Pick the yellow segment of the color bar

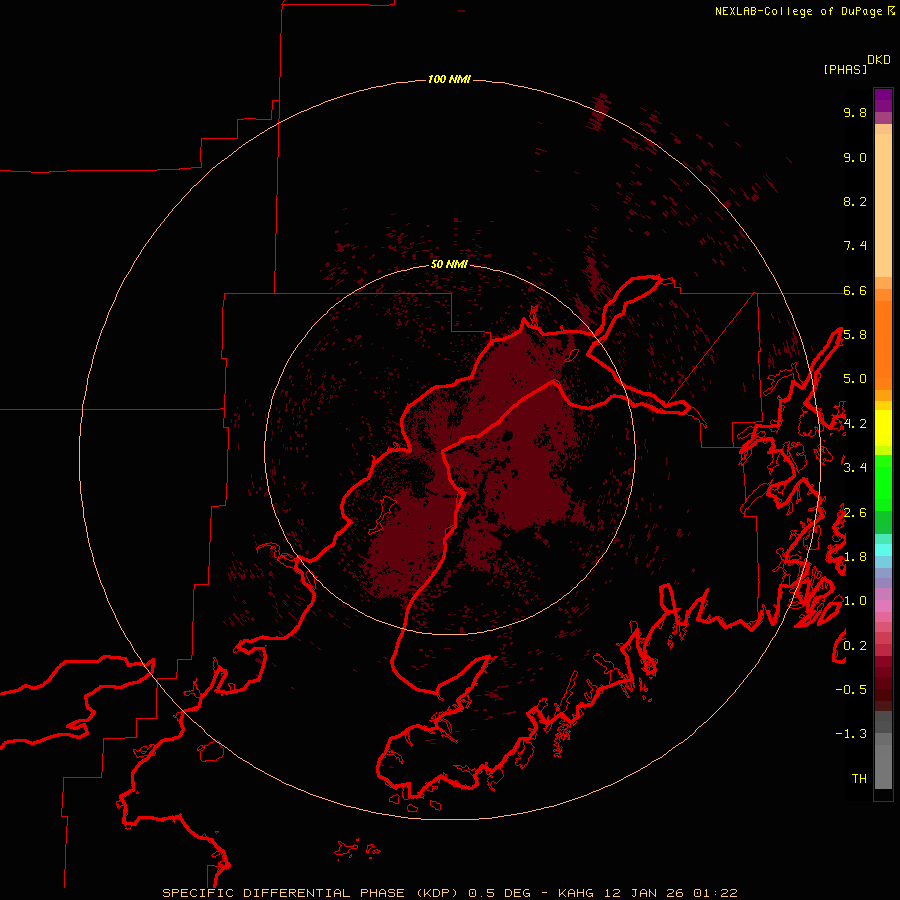coord(883,428)
